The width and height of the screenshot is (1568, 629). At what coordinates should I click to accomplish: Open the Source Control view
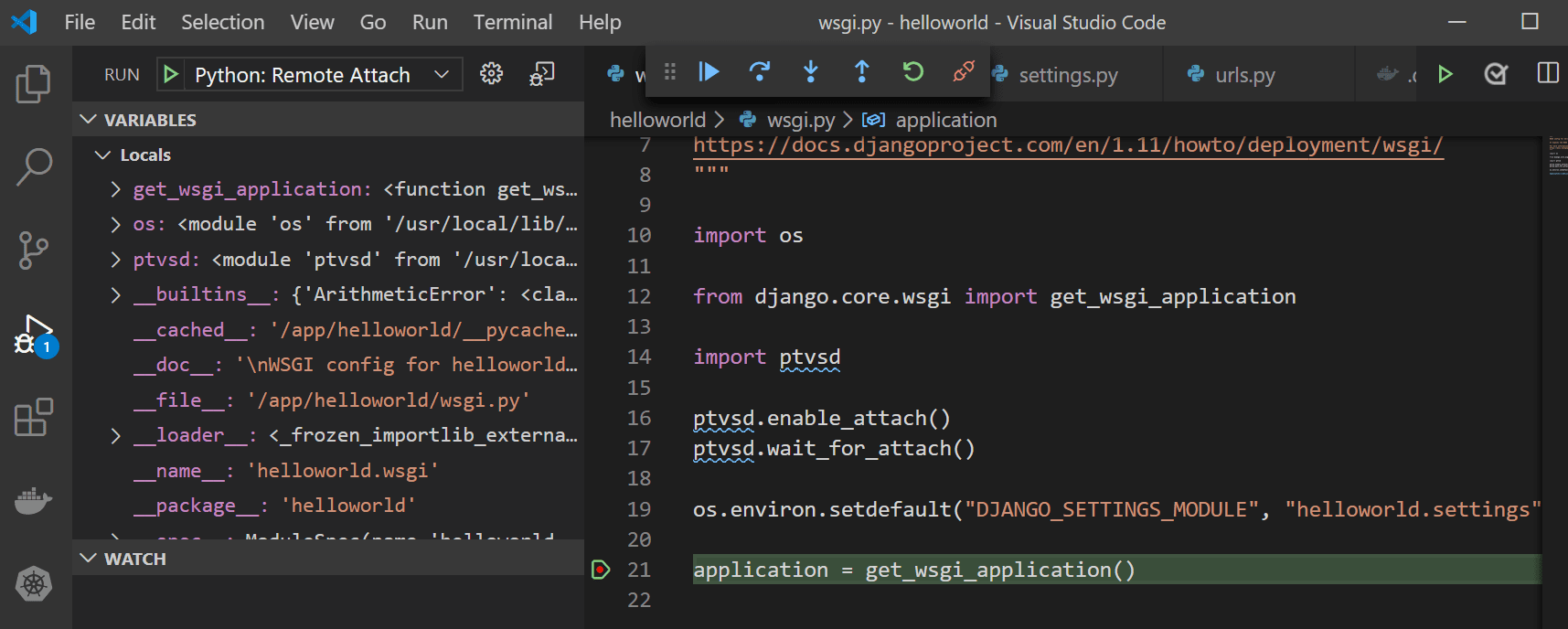(x=34, y=251)
